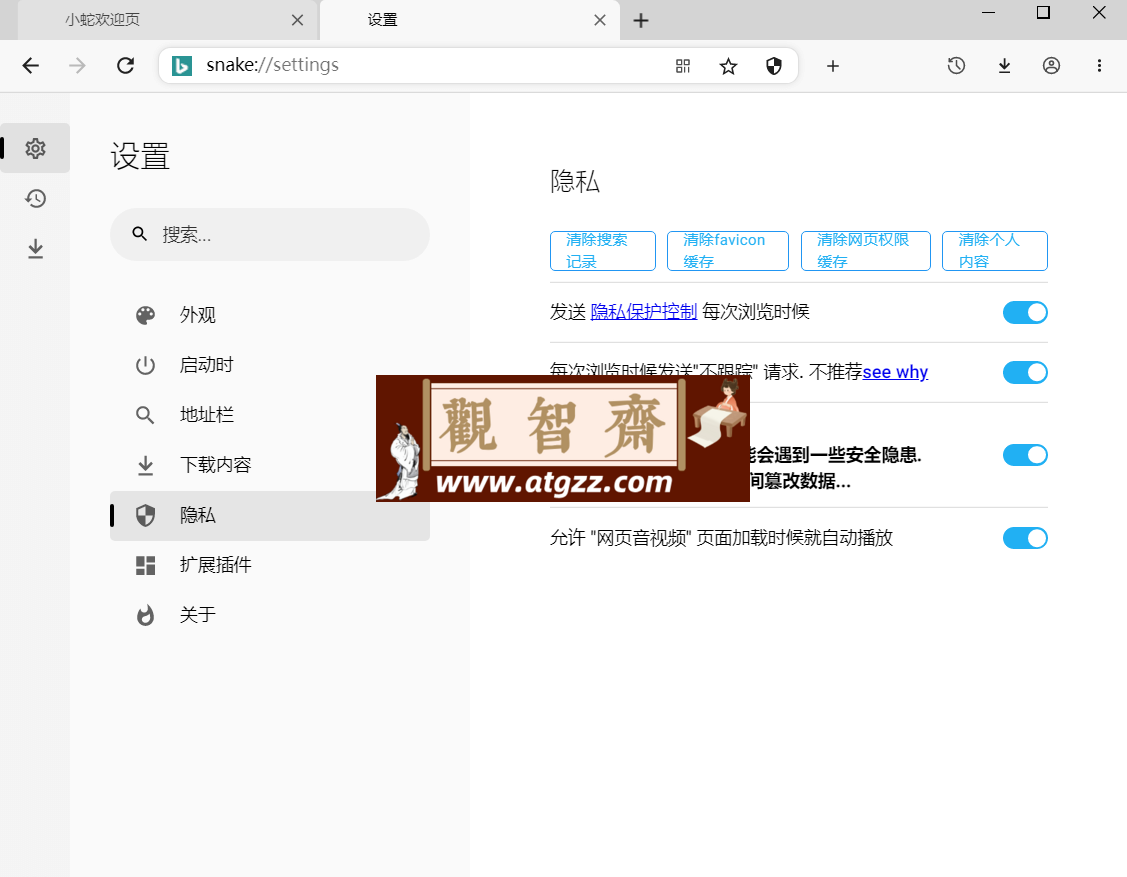The image size is (1127, 877).
Task: Open a new tab with plus button
Action: (640, 20)
